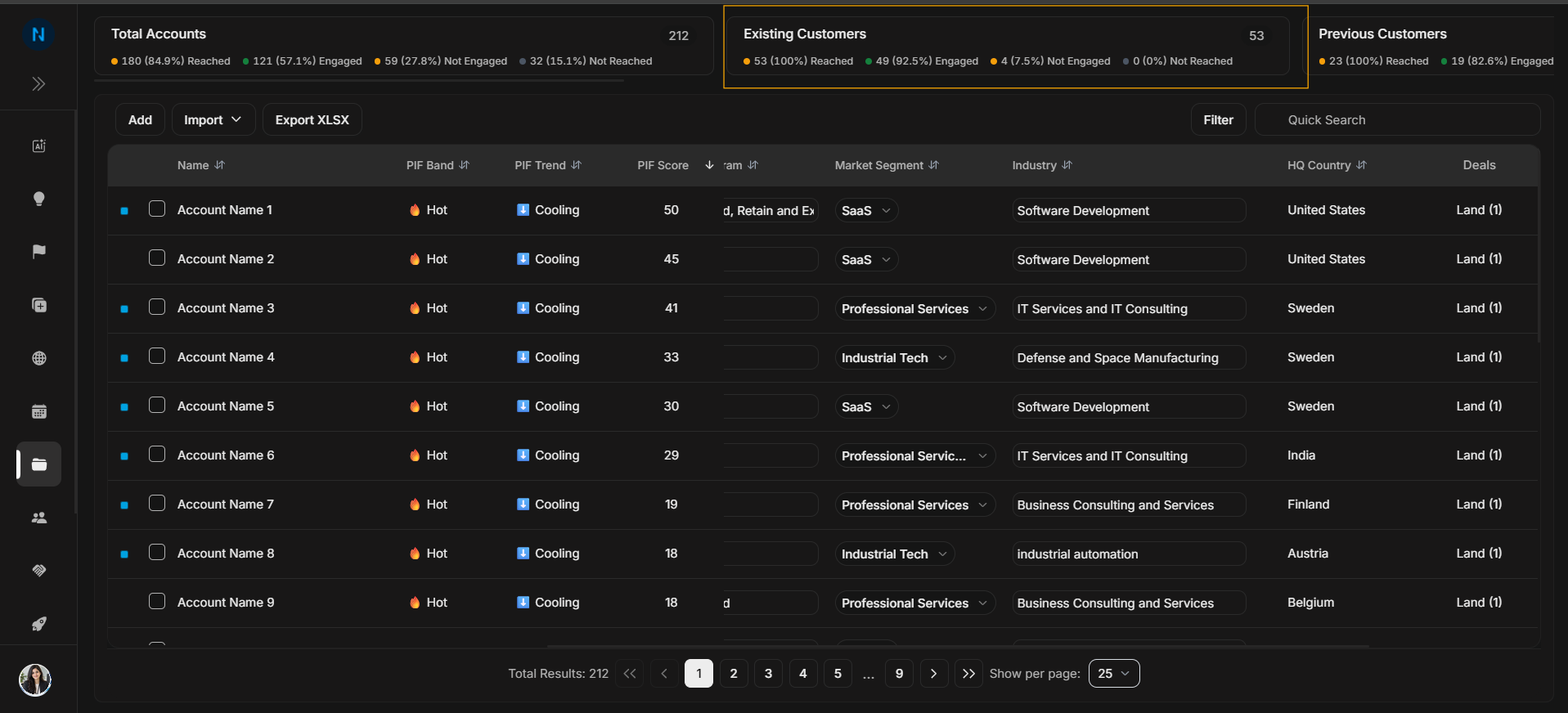Change show per page 25 dropdown
The height and width of the screenshot is (713, 1568).
point(1114,674)
